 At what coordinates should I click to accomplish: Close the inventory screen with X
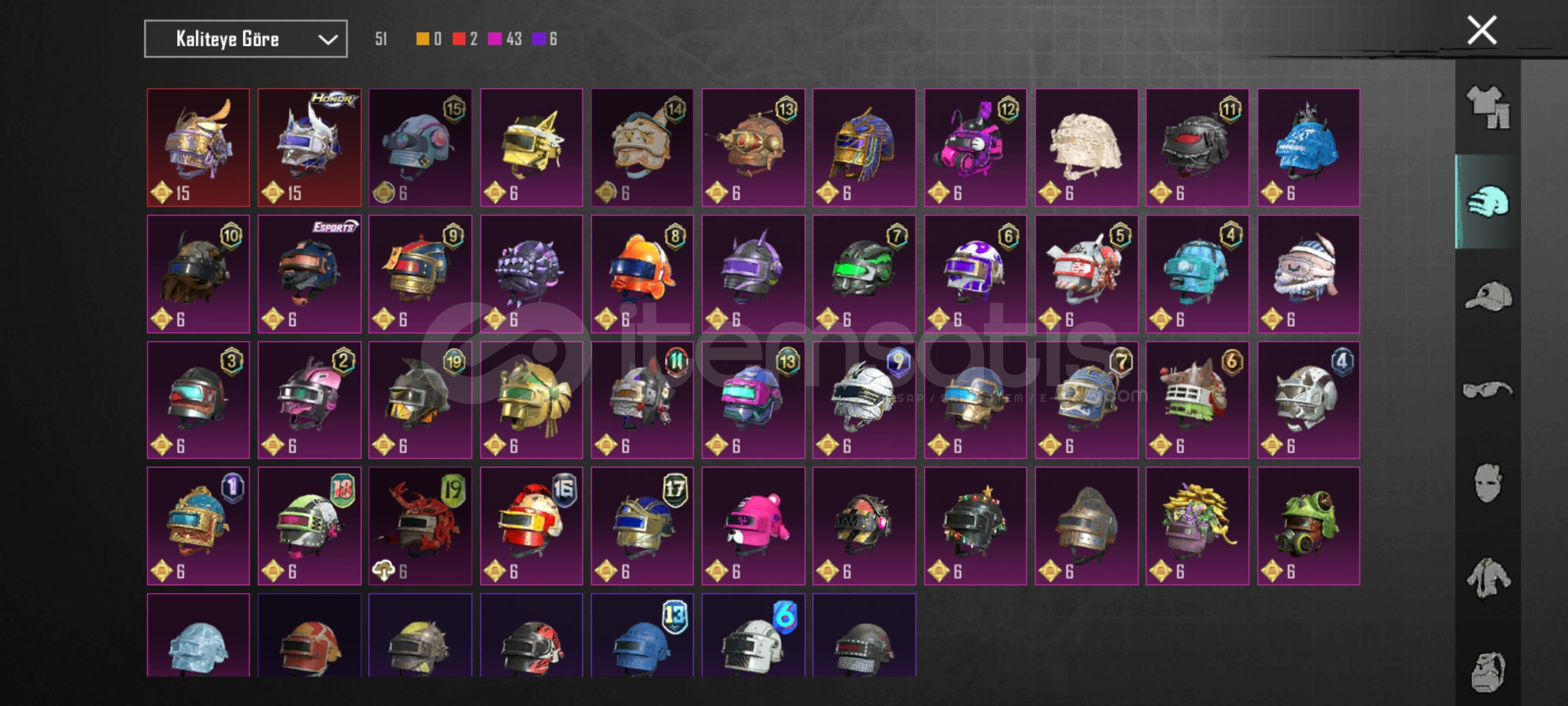tap(1481, 30)
